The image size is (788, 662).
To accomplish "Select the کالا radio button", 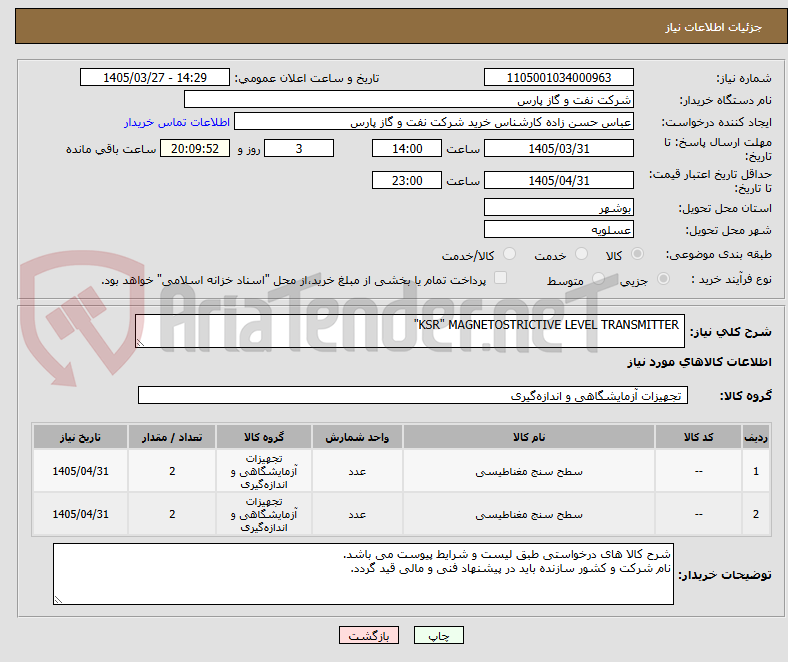I will pyautogui.click(x=637, y=254).
